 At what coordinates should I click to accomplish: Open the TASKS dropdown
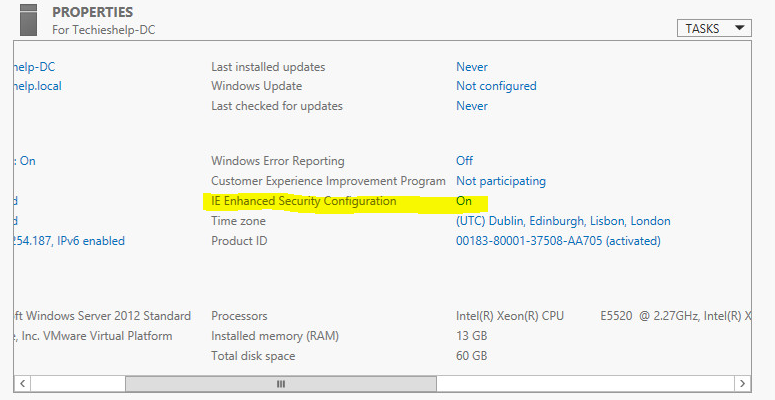[x=714, y=28]
